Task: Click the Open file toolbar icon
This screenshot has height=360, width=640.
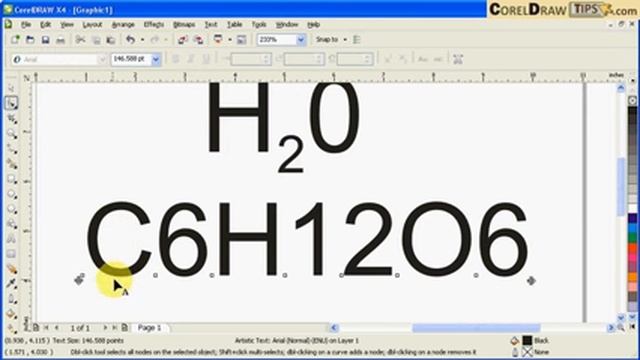Action: [30, 40]
